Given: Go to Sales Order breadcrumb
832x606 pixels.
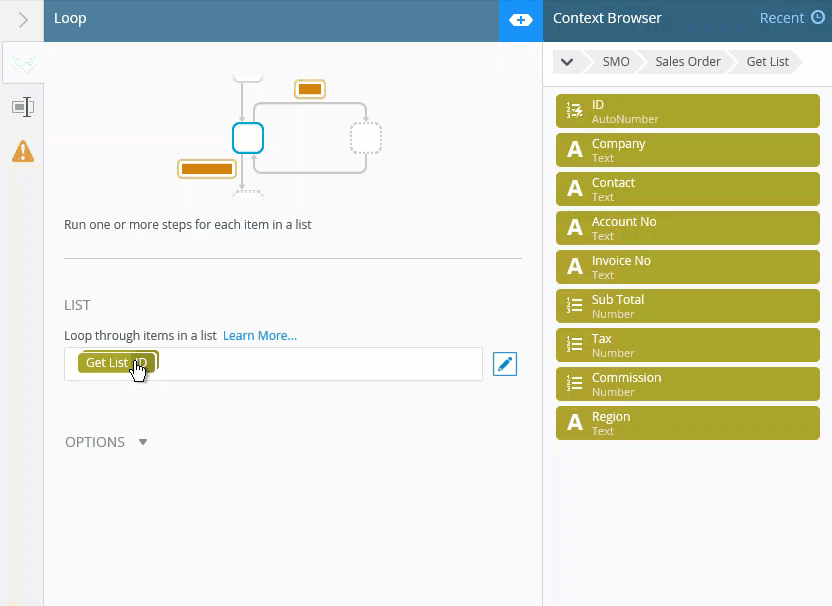Looking at the screenshot, I should point(688,62).
